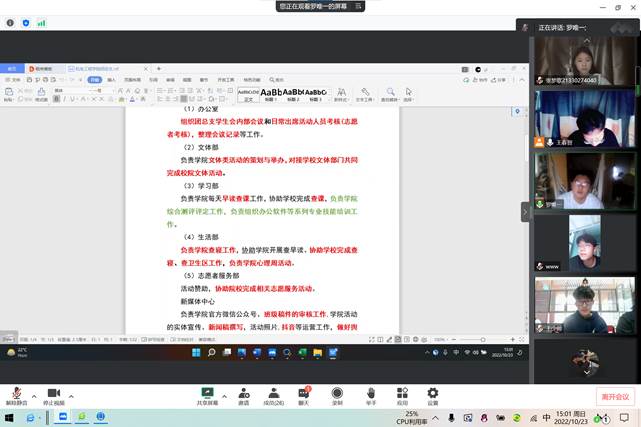This screenshot has width=641, height=427.
Task: Stop video with the camera button
Action: pyautogui.click(x=54, y=396)
